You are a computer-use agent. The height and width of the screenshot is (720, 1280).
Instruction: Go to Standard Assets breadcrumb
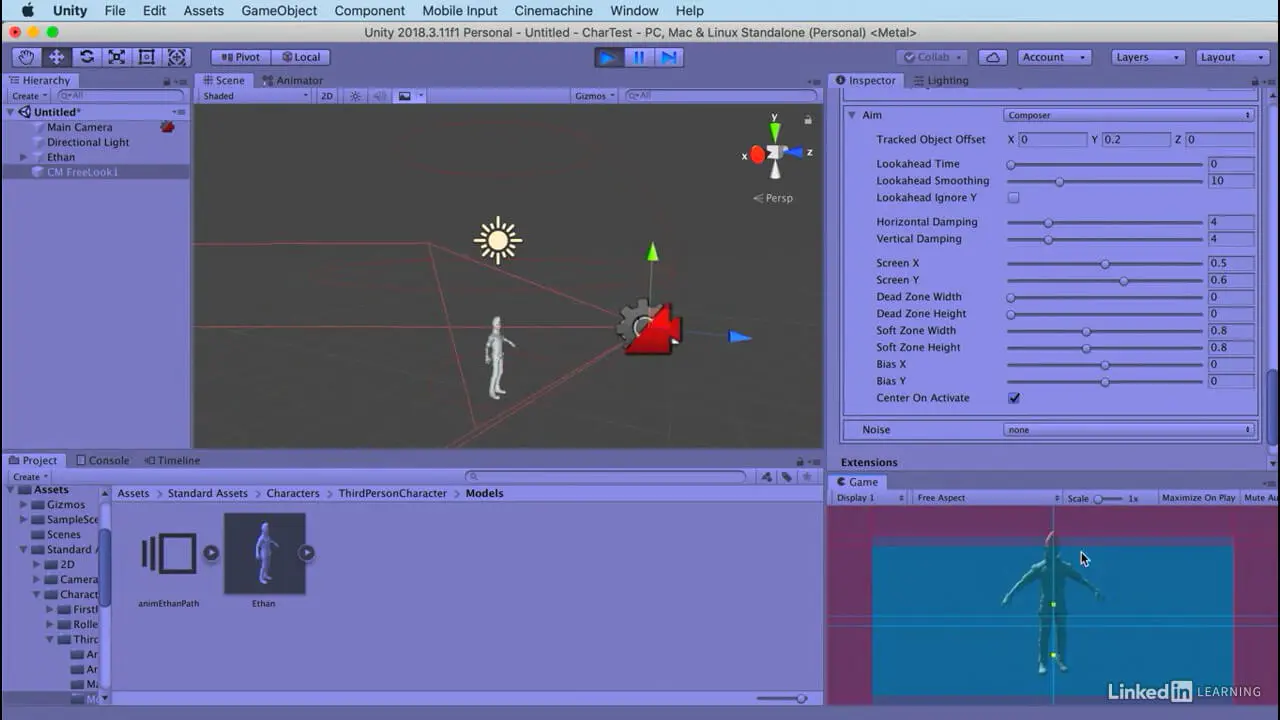pos(208,493)
